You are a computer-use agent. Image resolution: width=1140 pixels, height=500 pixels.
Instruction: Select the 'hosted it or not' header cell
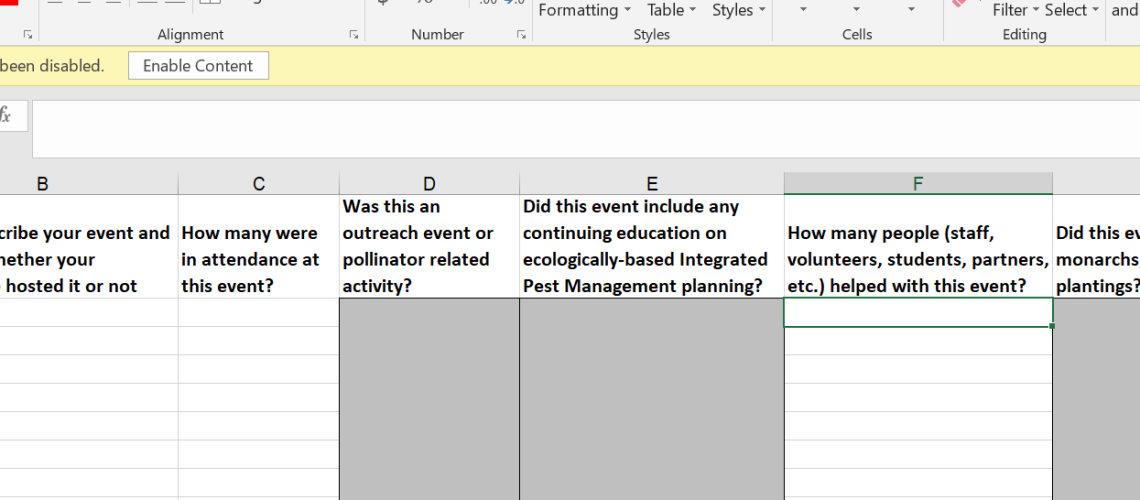[x=89, y=246]
